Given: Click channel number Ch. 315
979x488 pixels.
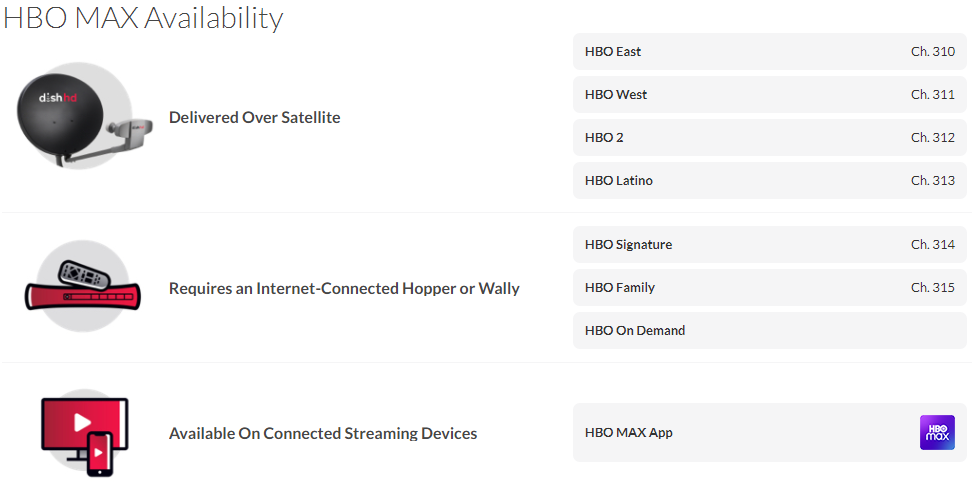Looking at the screenshot, I should click(x=933, y=288).
